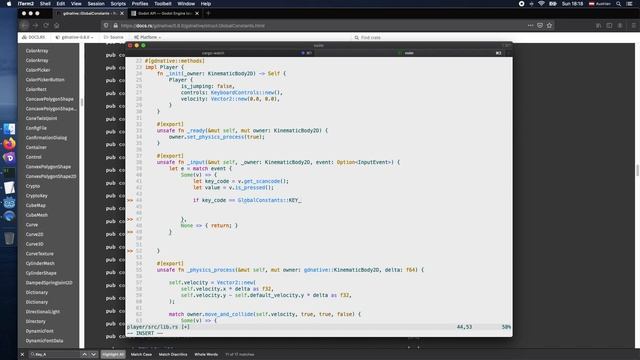Open Crypto in the docs sidebar
Viewport: 640px width, 360px height.
pos(33,186)
